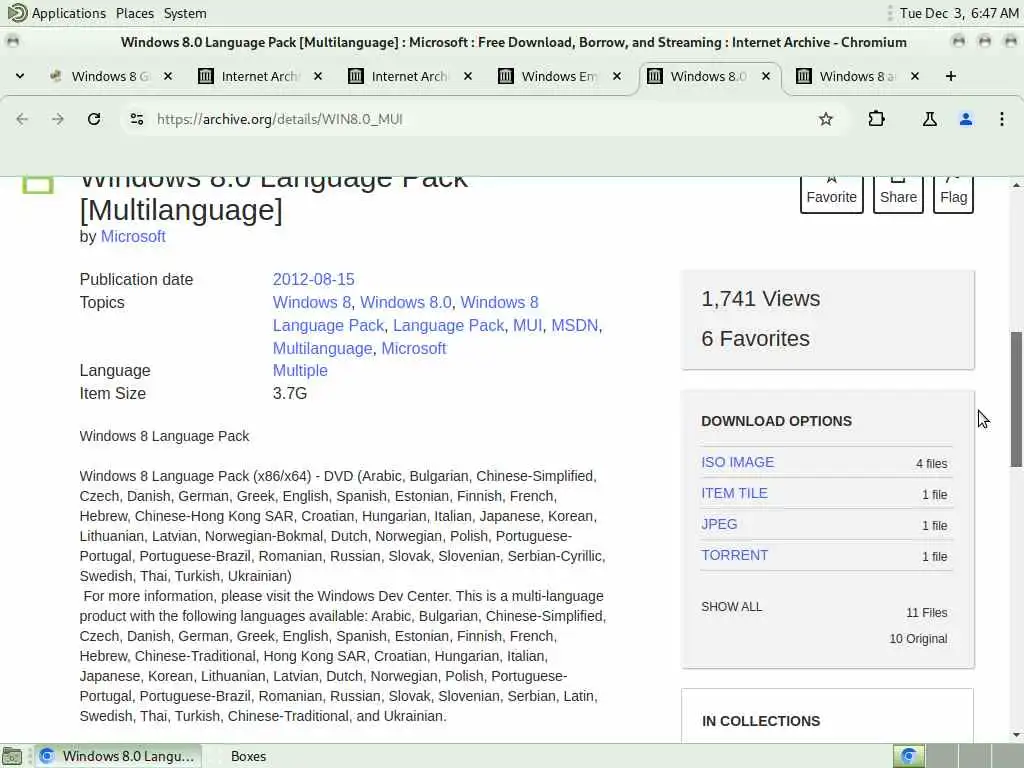Click show desktop icon in bottom panel

[12, 756]
